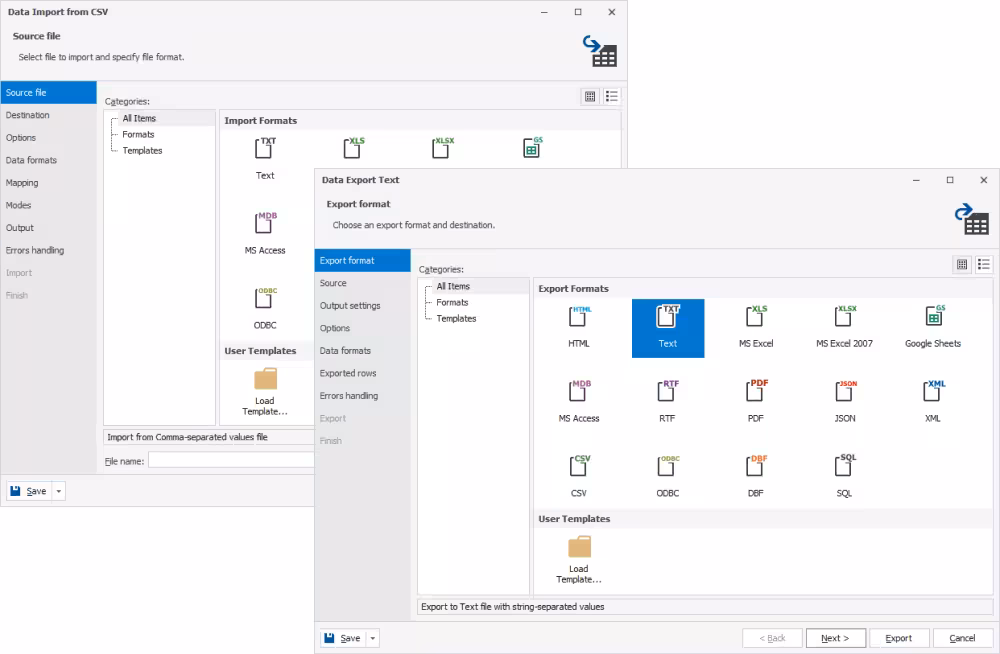Select the Text export format in Data Export
This screenshot has width=1000, height=654.
[668, 328]
